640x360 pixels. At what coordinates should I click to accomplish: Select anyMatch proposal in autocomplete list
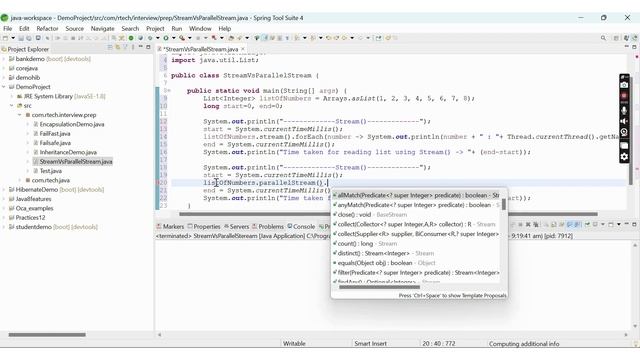[416, 205]
